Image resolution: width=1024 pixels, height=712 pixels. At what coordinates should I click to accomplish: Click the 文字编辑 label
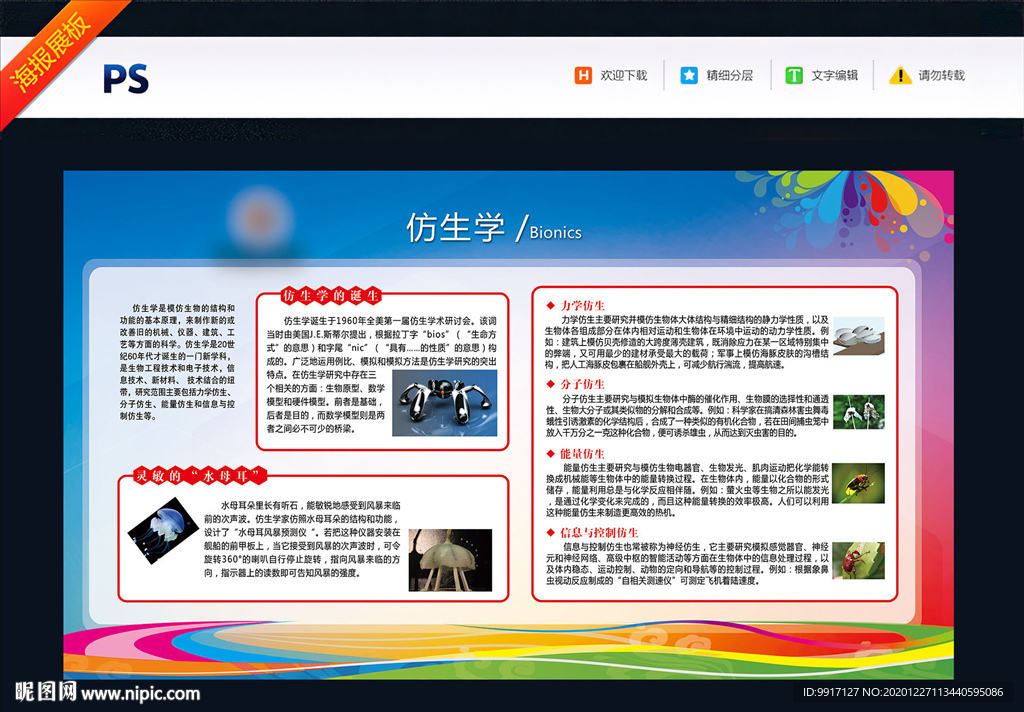(835, 76)
